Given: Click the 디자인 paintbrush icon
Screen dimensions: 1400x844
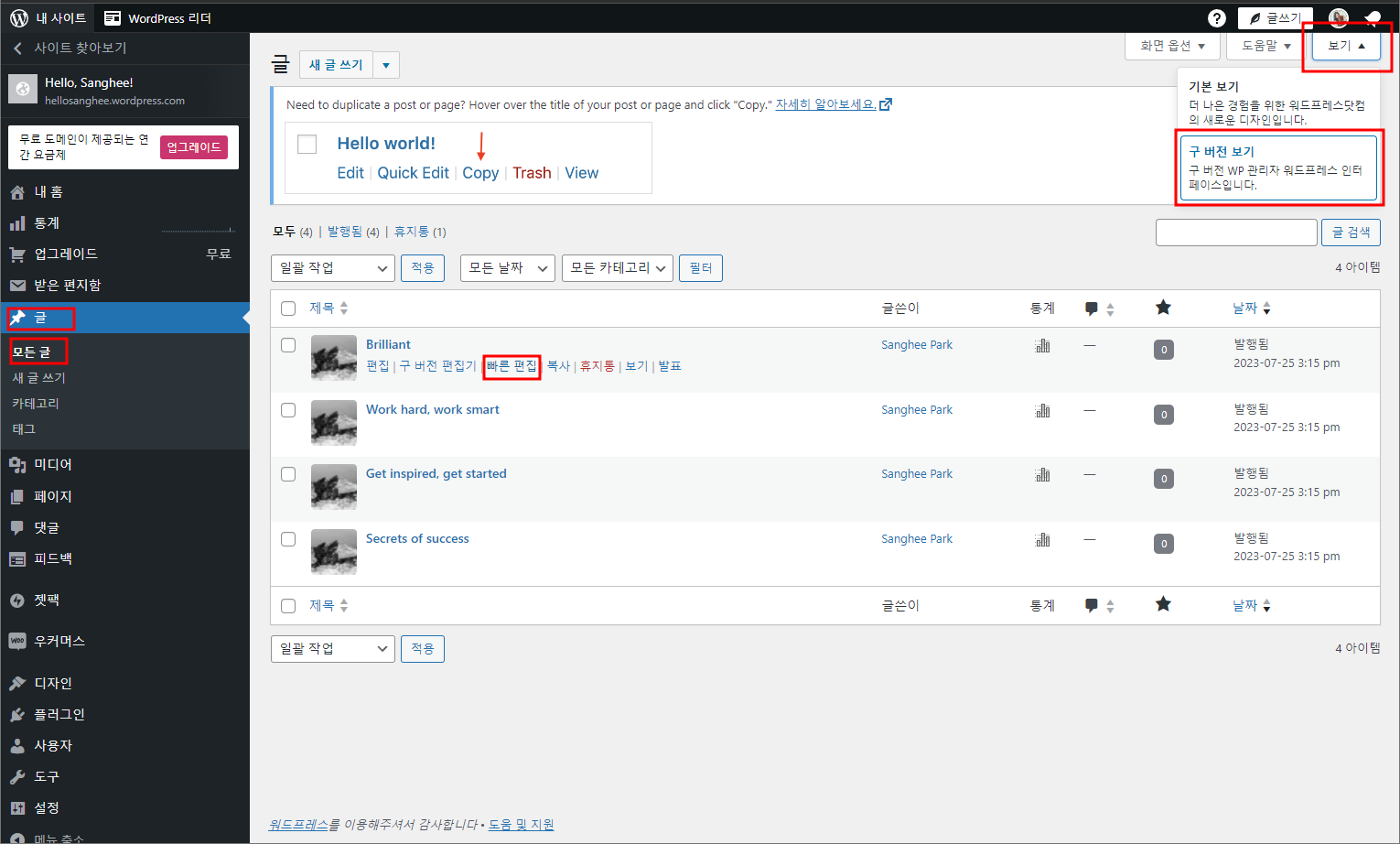Looking at the screenshot, I should point(17,684).
